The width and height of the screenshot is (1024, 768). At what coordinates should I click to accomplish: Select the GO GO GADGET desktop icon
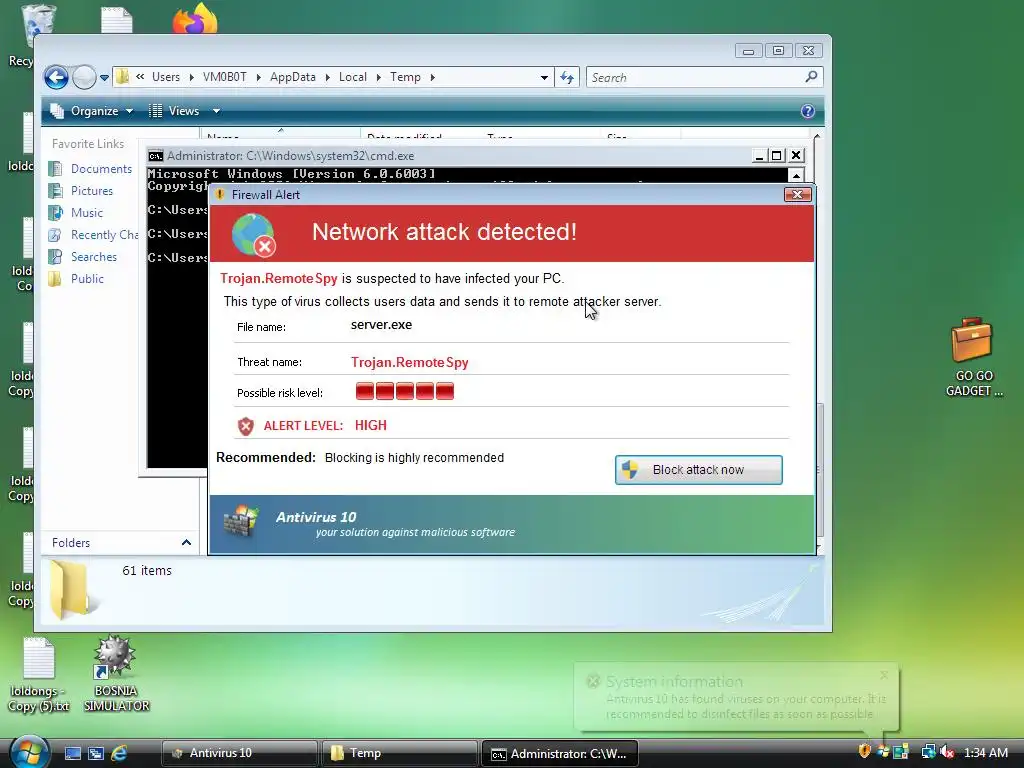[x=974, y=357]
